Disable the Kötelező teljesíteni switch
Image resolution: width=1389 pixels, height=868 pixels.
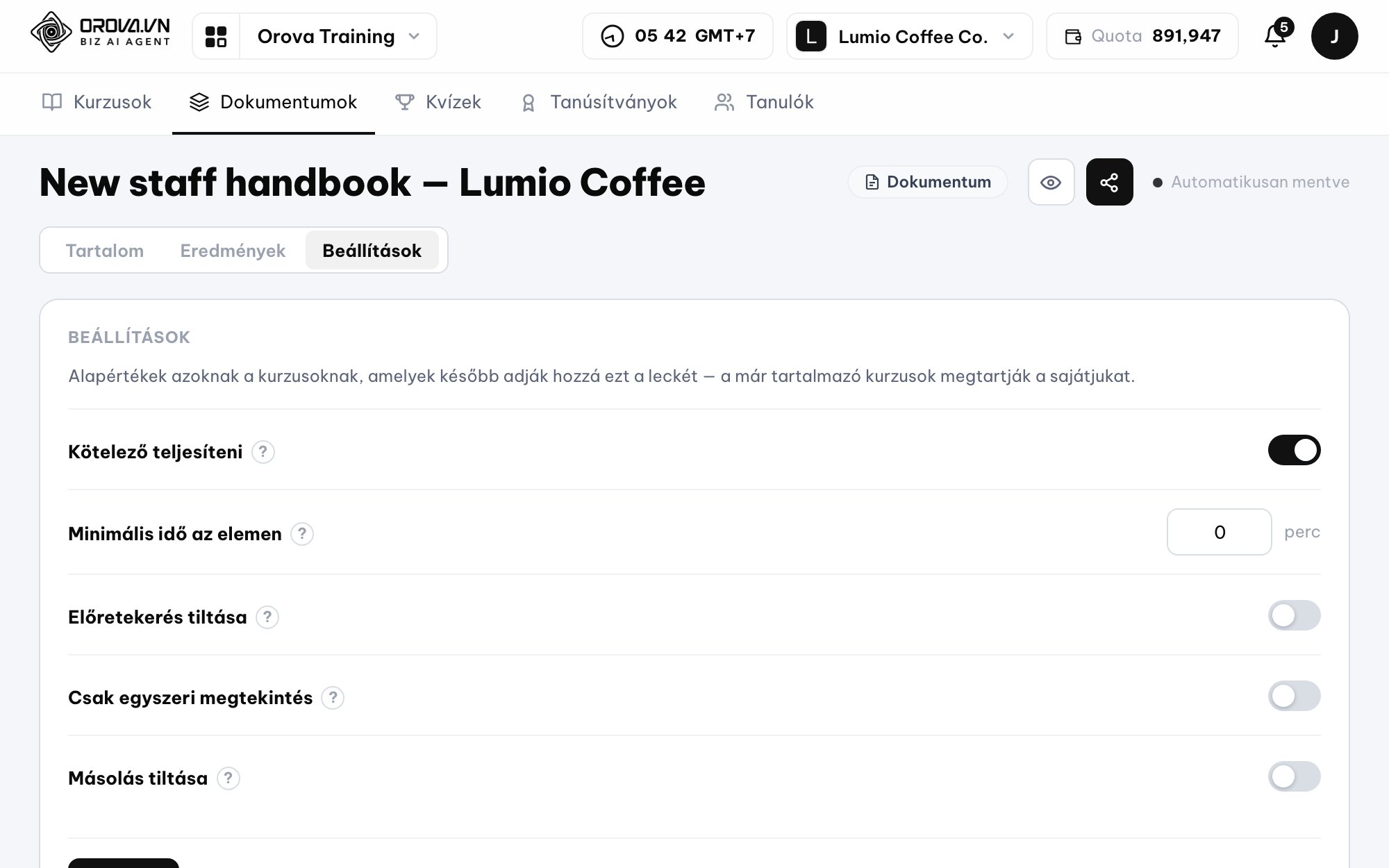(1294, 450)
